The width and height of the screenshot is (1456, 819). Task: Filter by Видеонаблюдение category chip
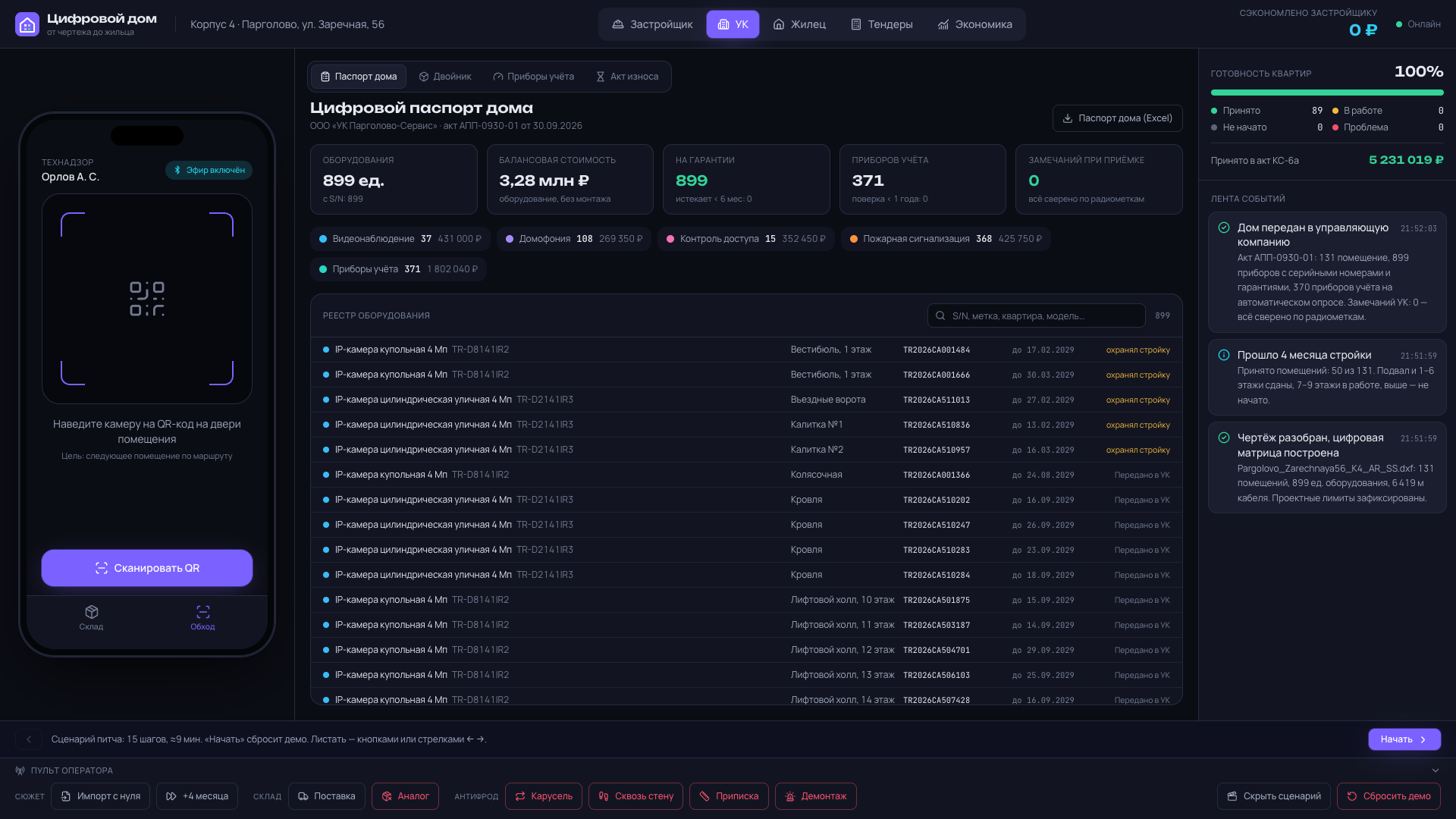[x=400, y=239]
